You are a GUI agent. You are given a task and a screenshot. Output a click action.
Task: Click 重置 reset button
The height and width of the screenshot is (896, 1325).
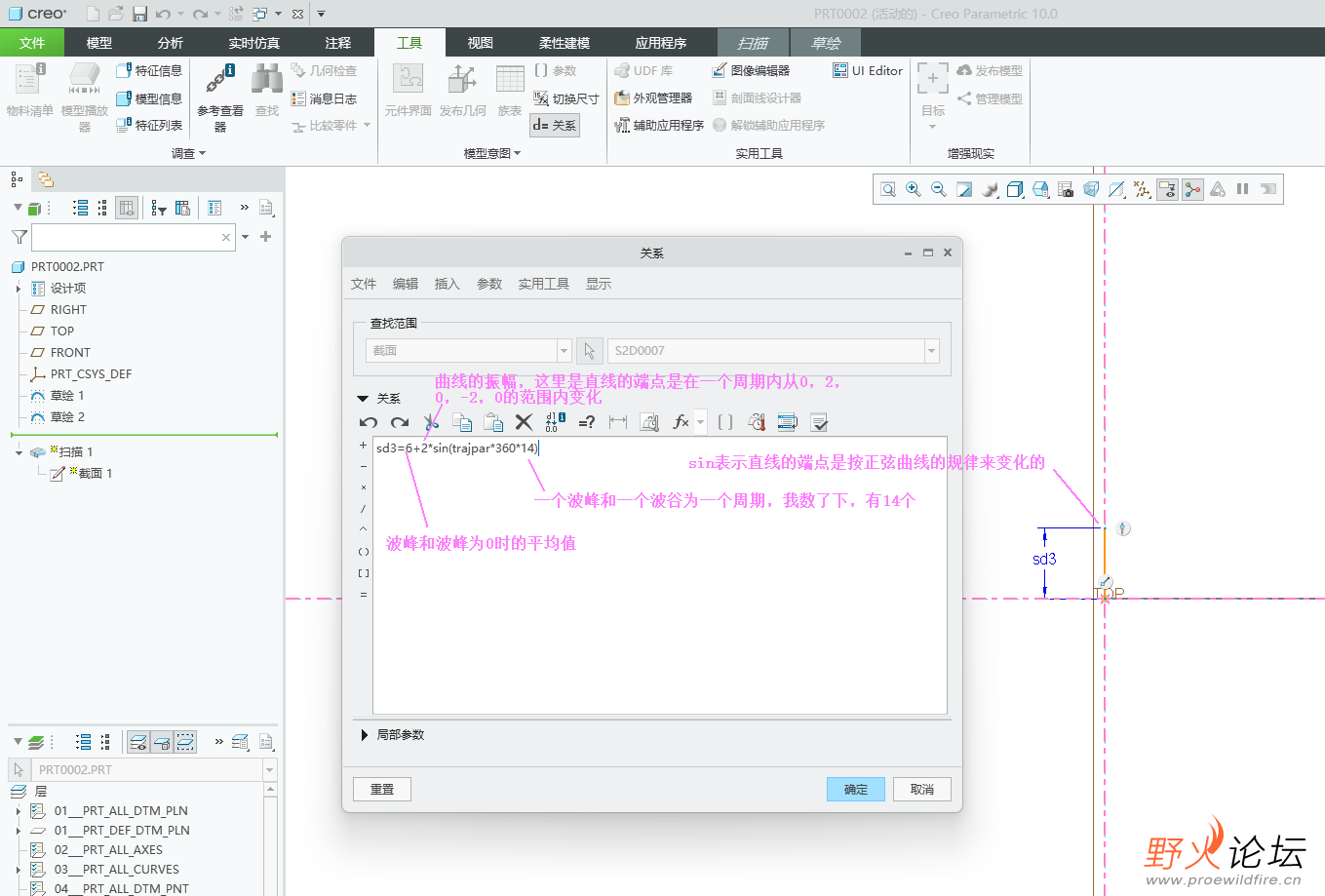(382, 789)
